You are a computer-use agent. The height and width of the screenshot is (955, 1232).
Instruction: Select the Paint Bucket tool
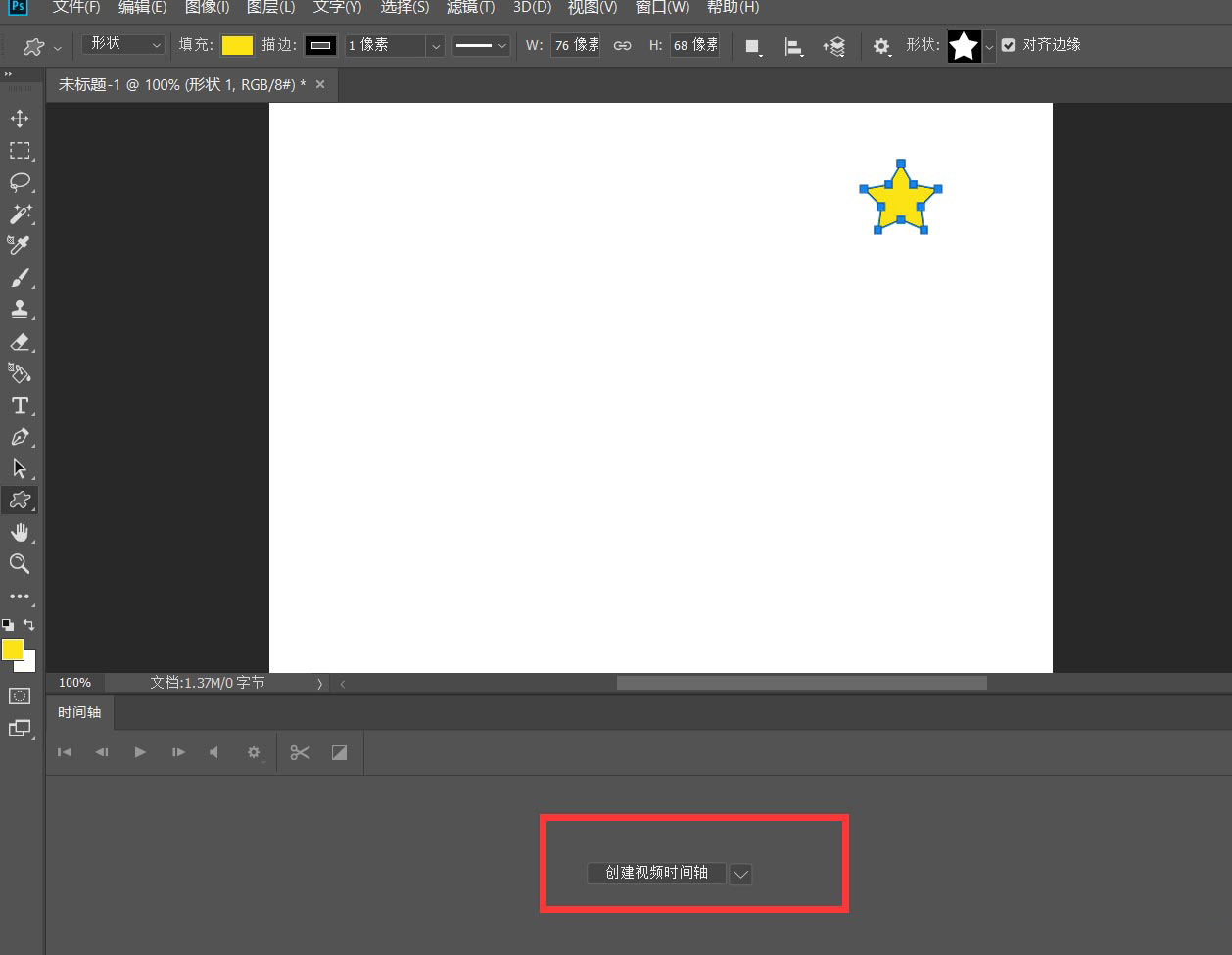tap(20, 373)
